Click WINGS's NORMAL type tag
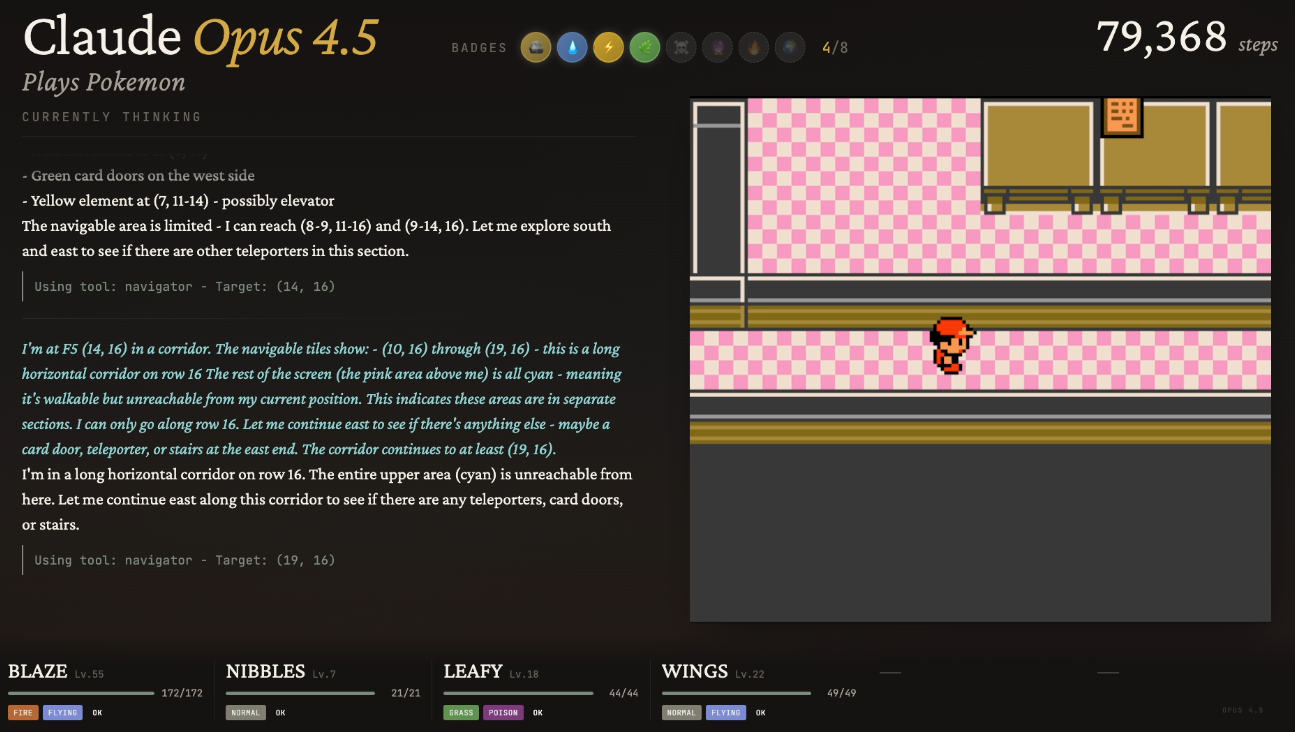The height and width of the screenshot is (732, 1295). pyautogui.click(x=681, y=713)
